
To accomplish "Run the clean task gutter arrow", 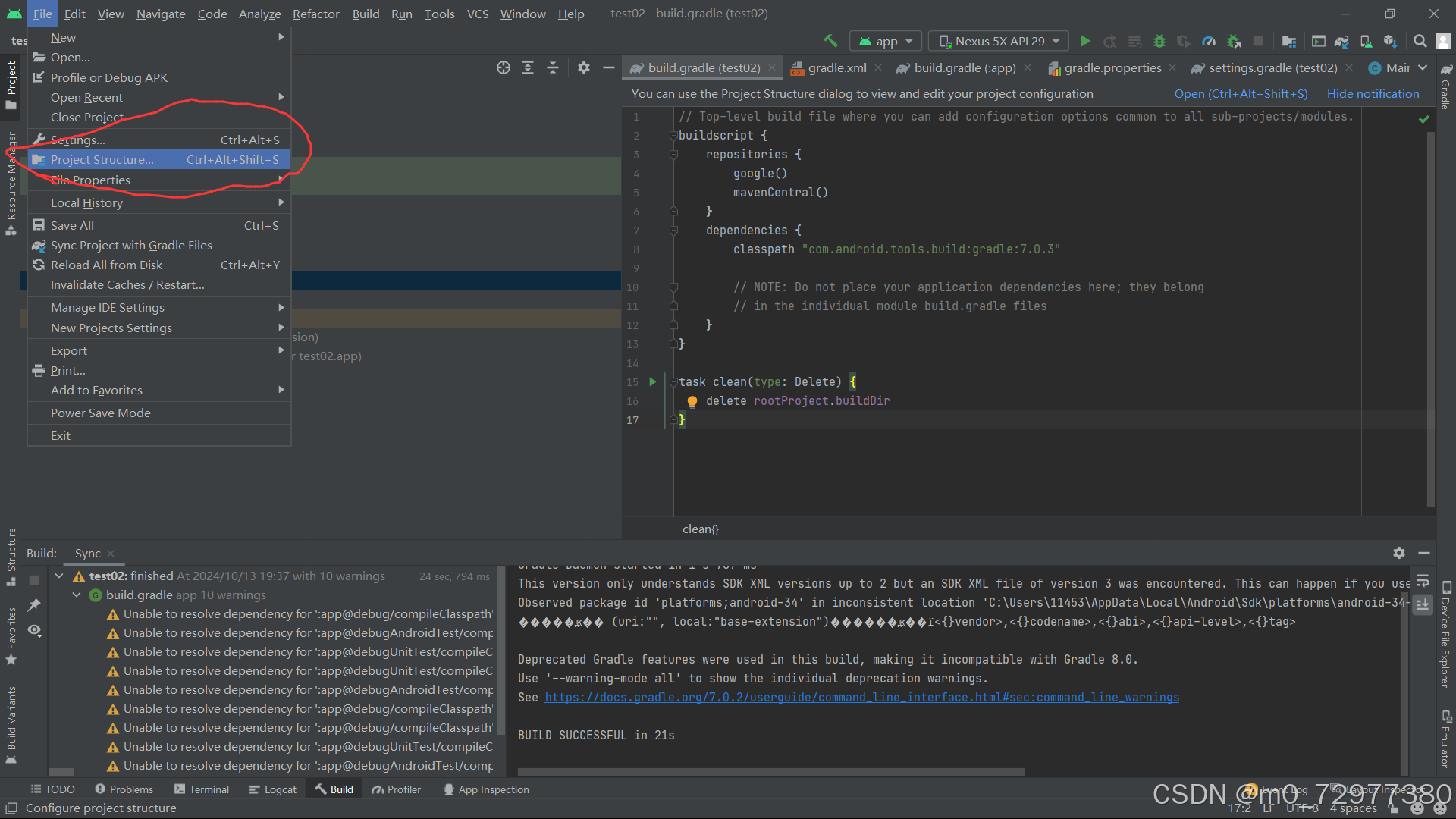I will click(x=652, y=382).
